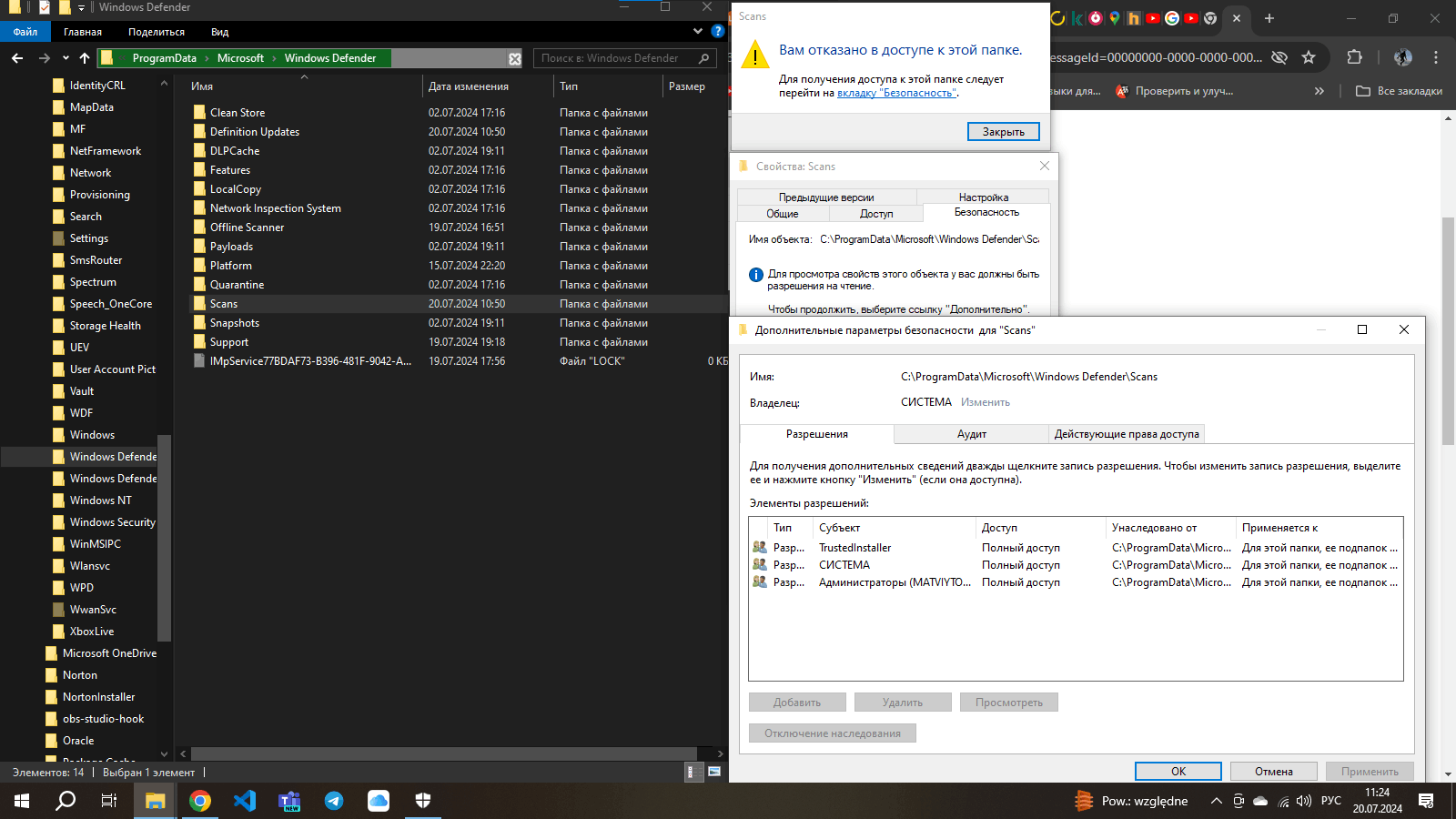1456x819 pixels.
Task: Follow the вкладку "Безопасность" link
Action: [x=896, y=93]
